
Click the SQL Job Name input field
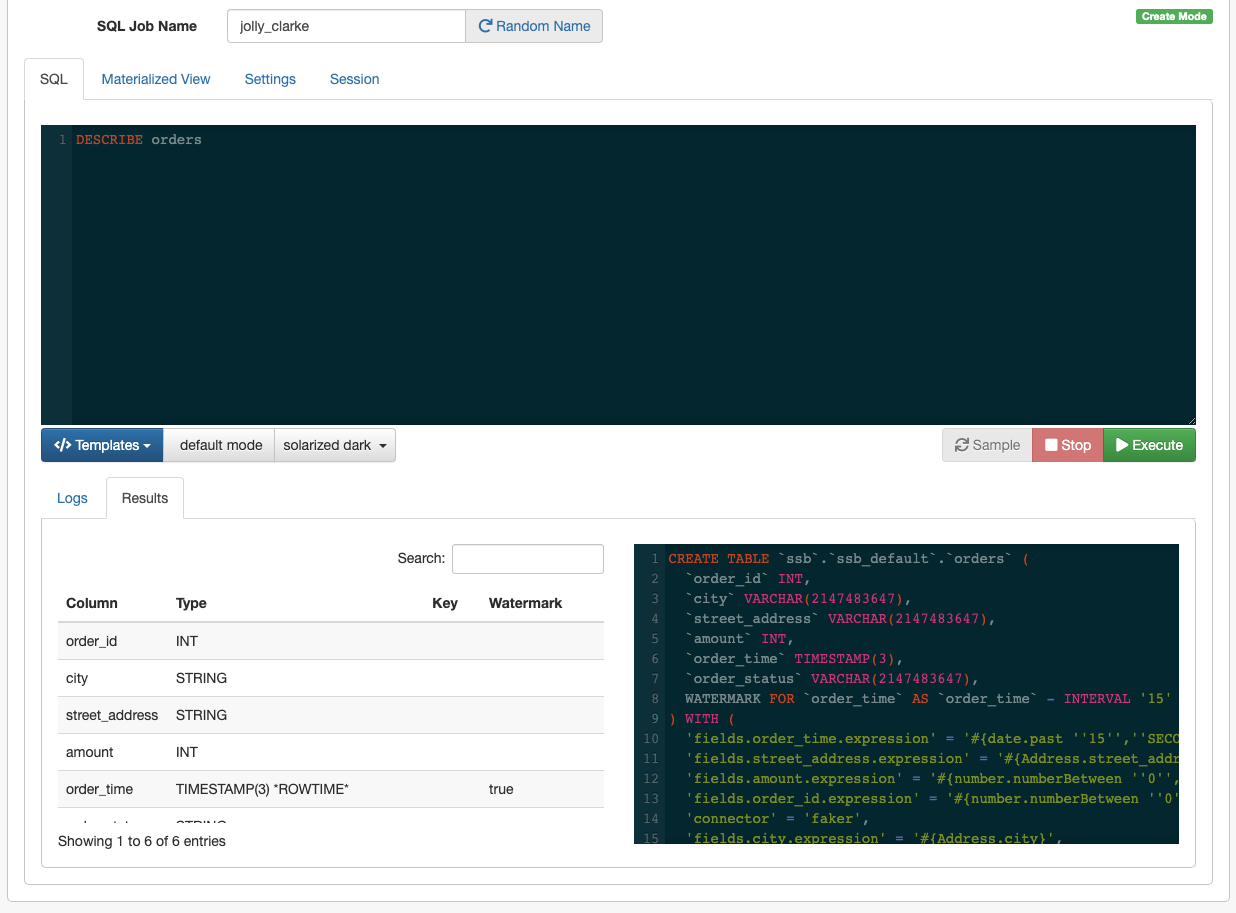click(x=346, y=26)
